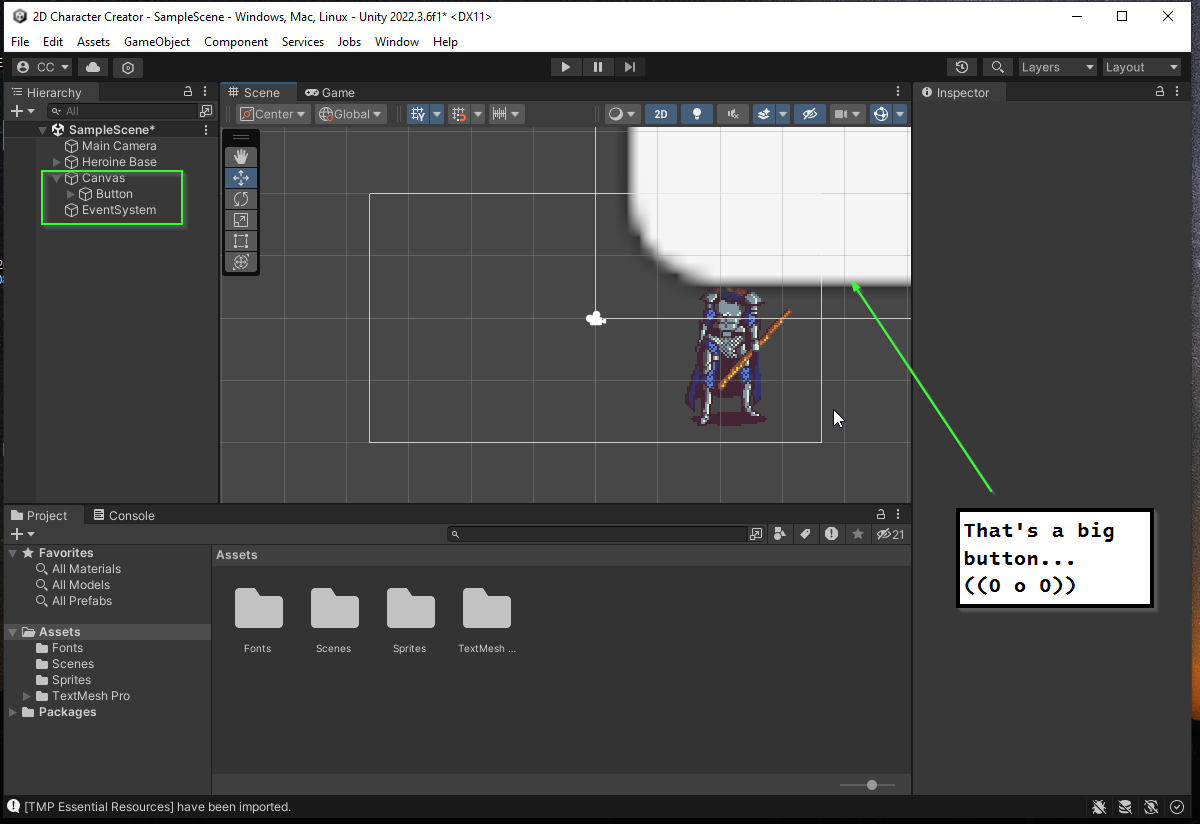Toggle the 2D view mode
This screenshot has height=824, width=1200.
tap(660, 114)
